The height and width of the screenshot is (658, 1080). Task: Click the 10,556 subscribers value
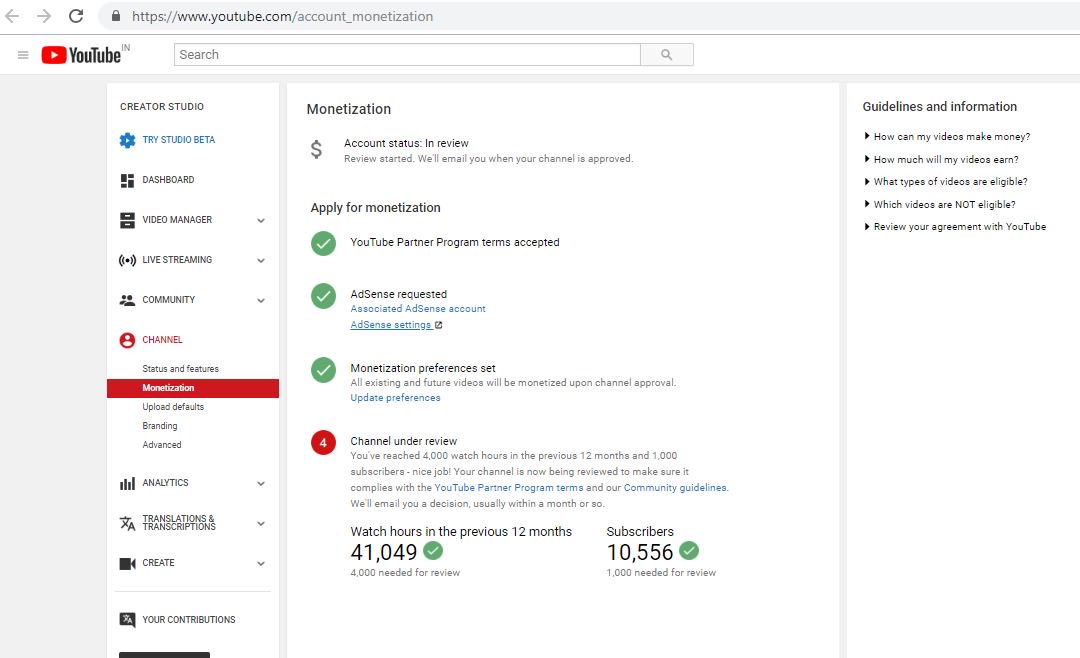640,552
